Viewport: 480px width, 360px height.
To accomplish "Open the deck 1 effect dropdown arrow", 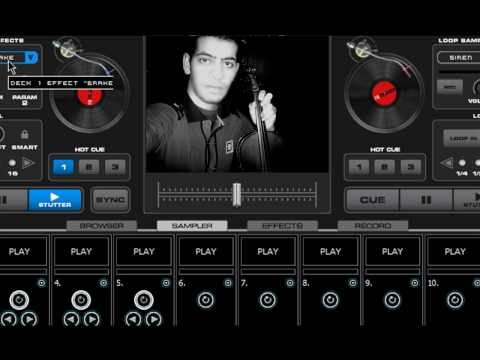I will coord(32,58).
